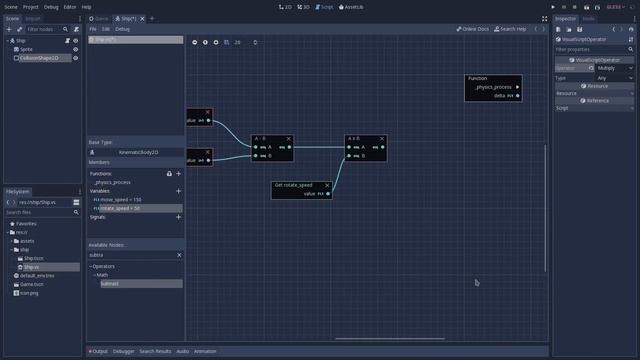Image resolution: width=640 pixels, height=360 pixels.
Task: Play a custom scene
Action: click(x=597, y=7)
